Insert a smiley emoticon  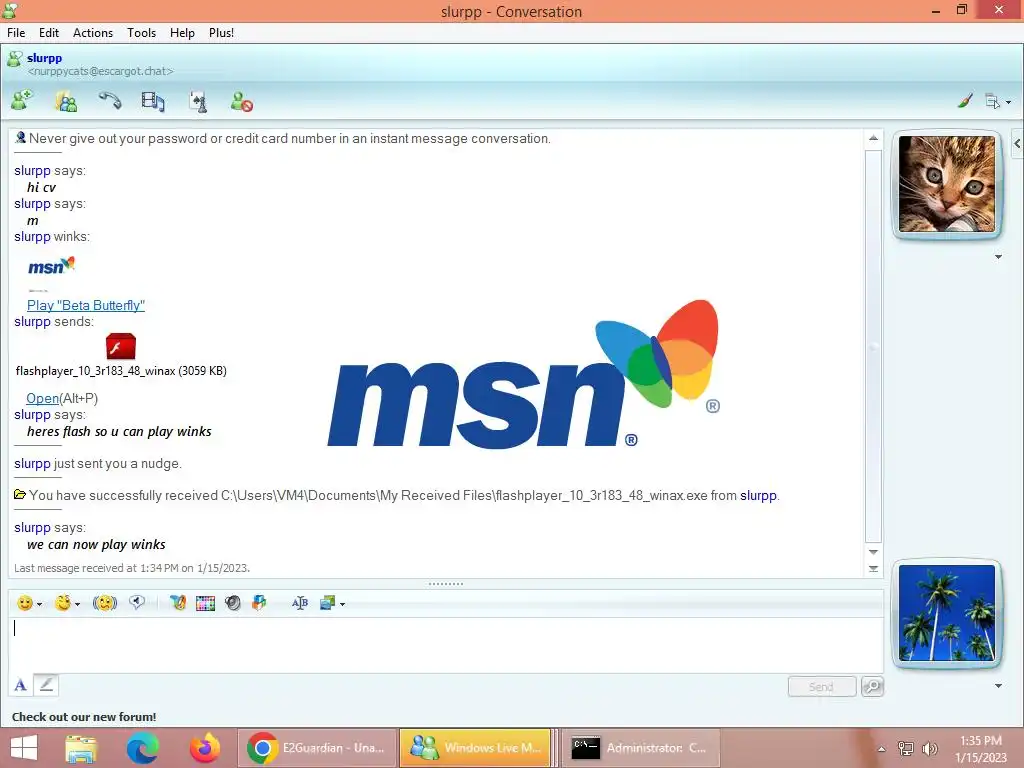point(25,603)
